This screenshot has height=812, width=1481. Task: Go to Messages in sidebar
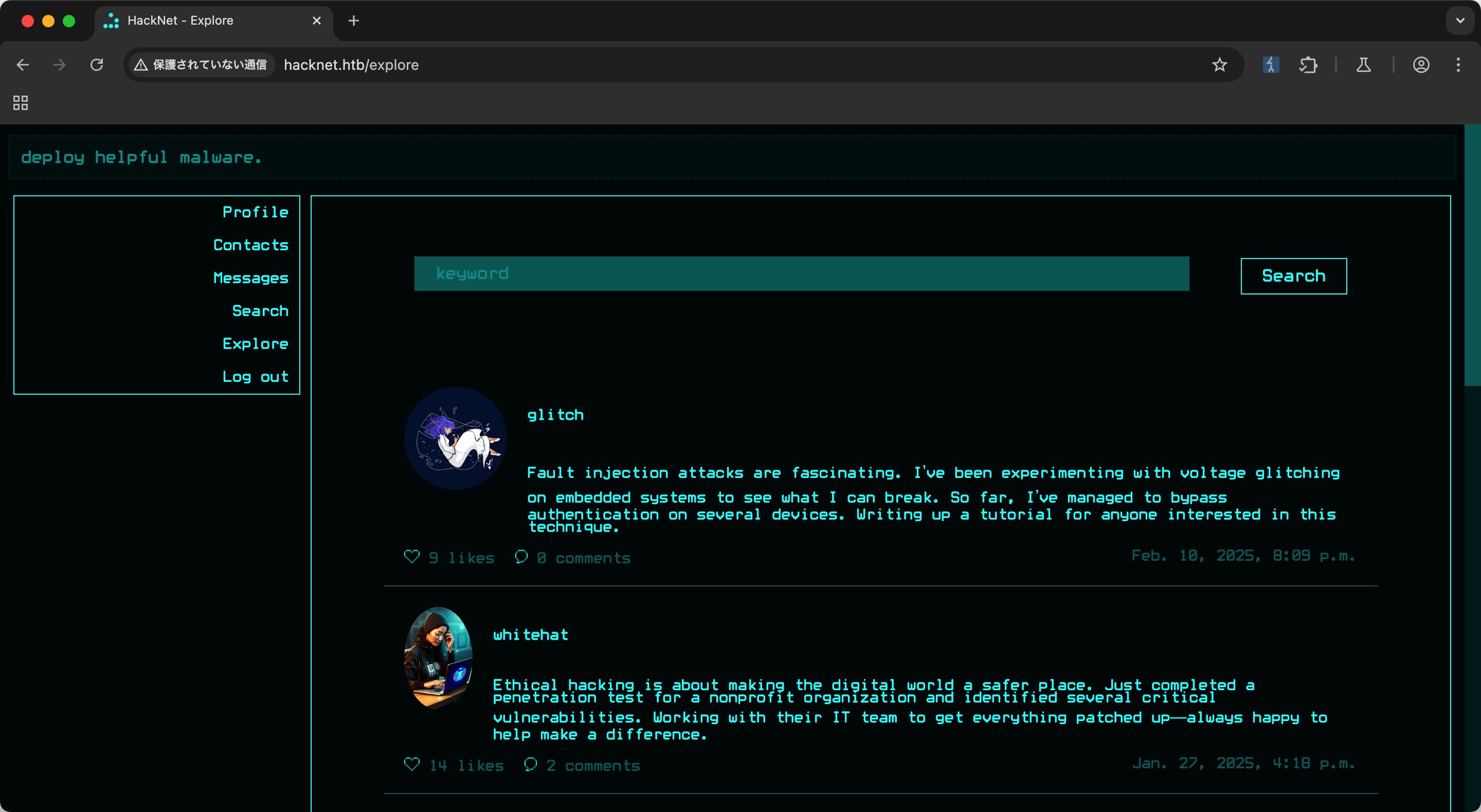pyautogui.click(x=250, y=278)
